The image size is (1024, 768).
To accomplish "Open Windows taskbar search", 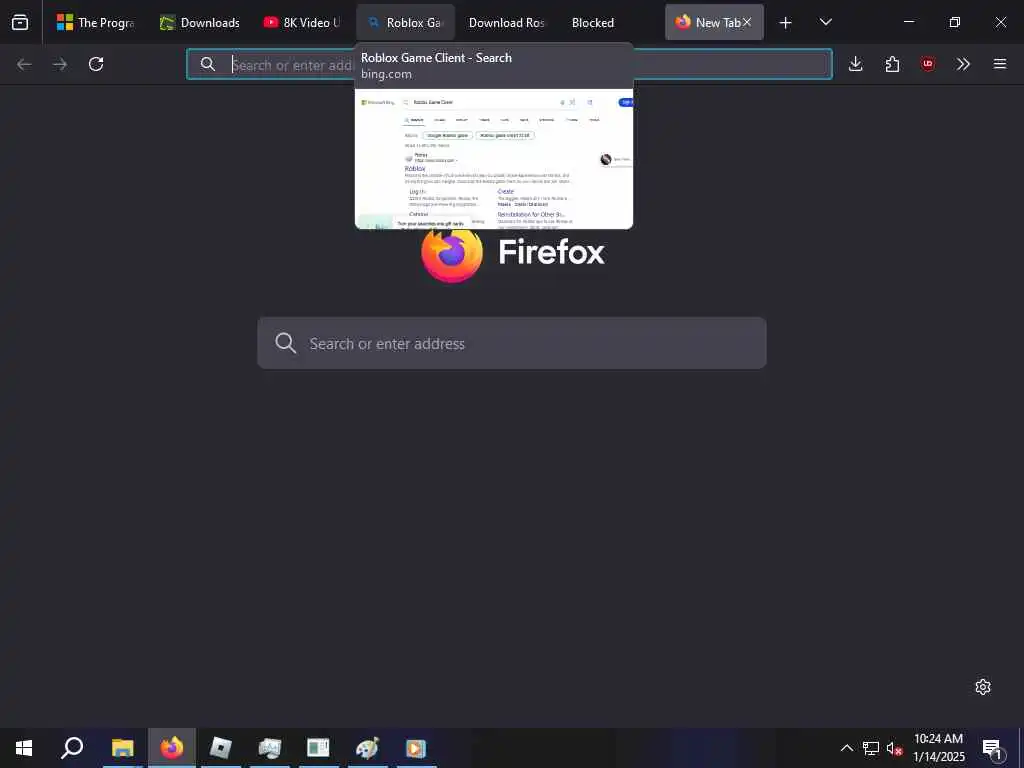I will click(x=72, y=748).
